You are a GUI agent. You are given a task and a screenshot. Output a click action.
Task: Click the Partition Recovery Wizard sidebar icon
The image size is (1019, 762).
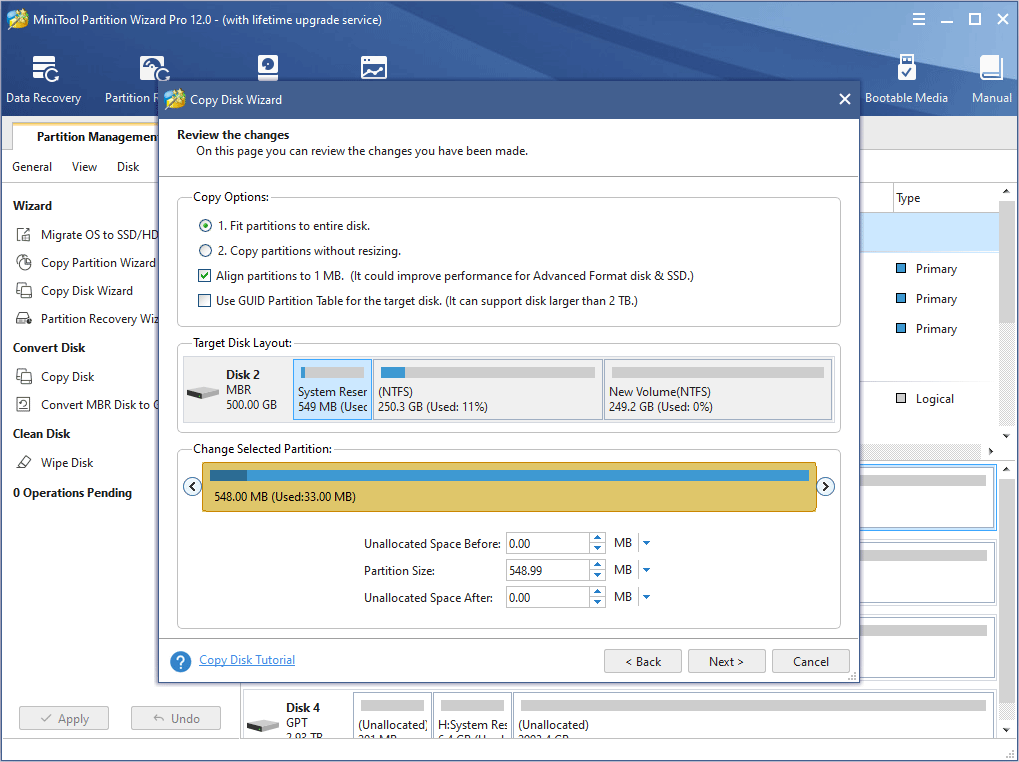point(24,318)
